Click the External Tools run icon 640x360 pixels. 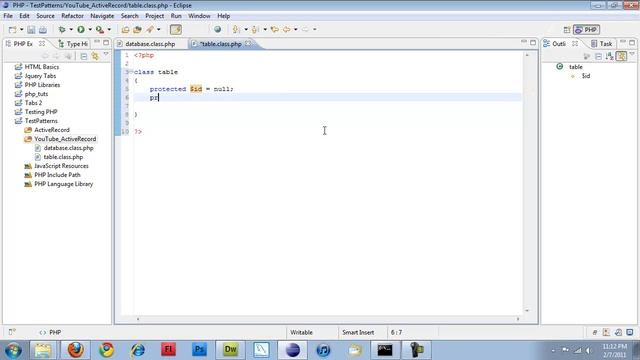100,29
